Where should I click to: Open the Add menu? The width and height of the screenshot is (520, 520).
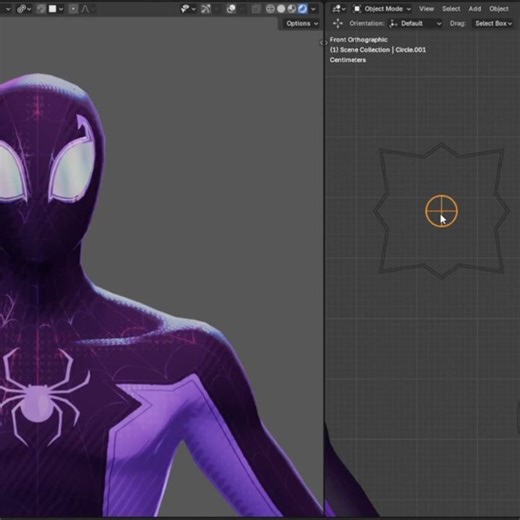(475, 9)
